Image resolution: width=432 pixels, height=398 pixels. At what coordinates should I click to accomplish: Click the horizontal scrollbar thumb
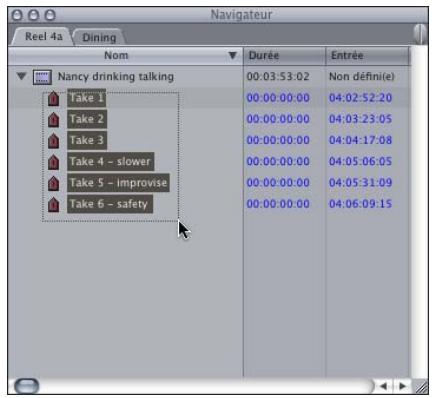click(x=27, y=386)
